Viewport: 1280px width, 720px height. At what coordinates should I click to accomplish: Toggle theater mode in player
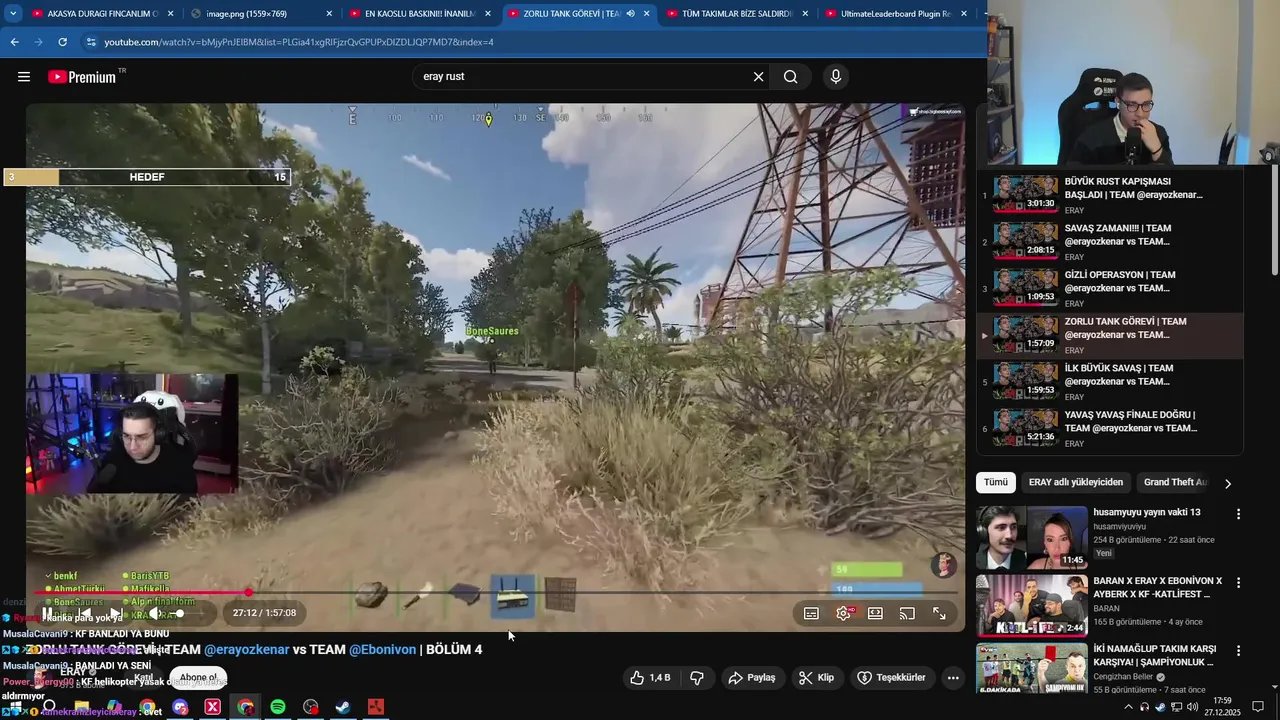click(875, 613)
